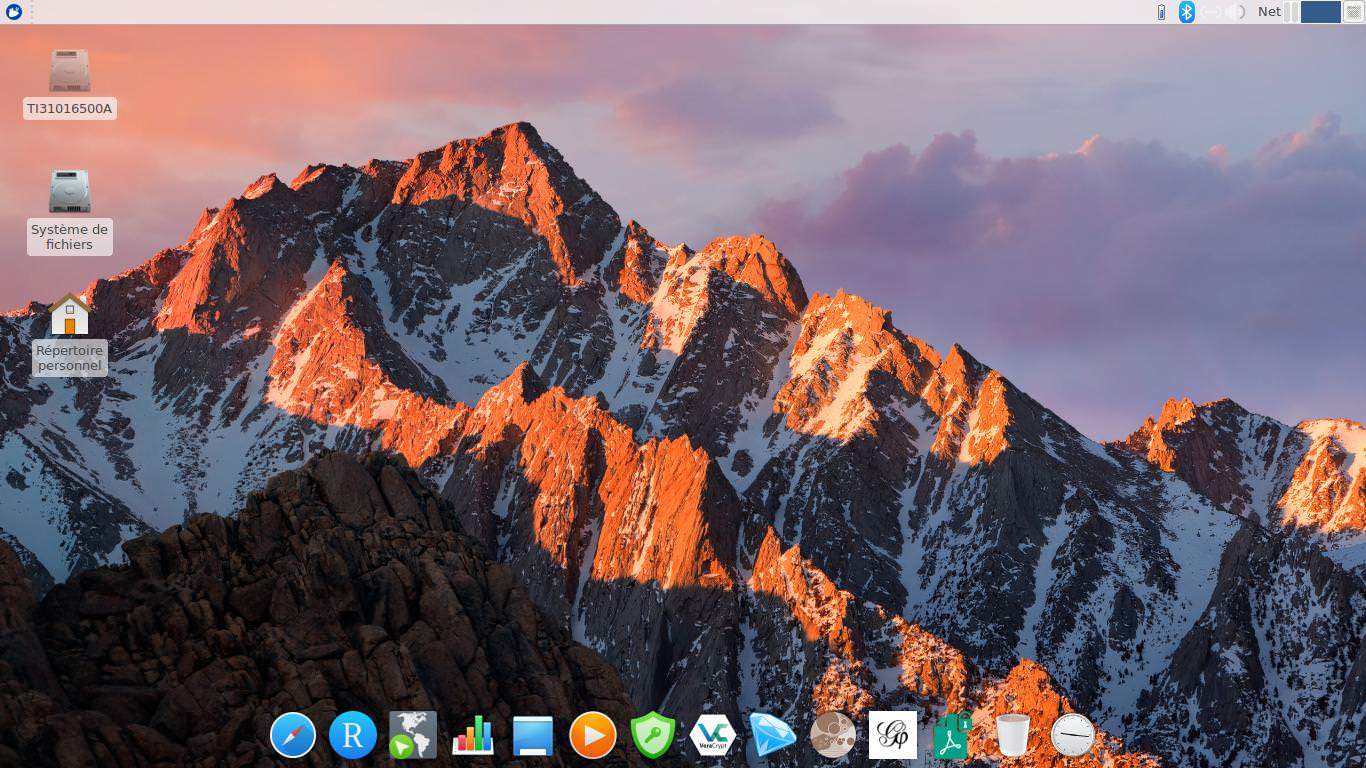Launch the colorful bar chart app
The image size is (1366, 768).
[x=473, y=736]
